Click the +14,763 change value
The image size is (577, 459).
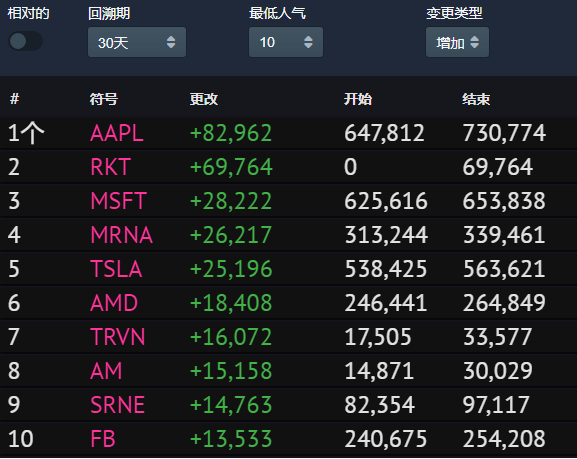tap(231, 405)
